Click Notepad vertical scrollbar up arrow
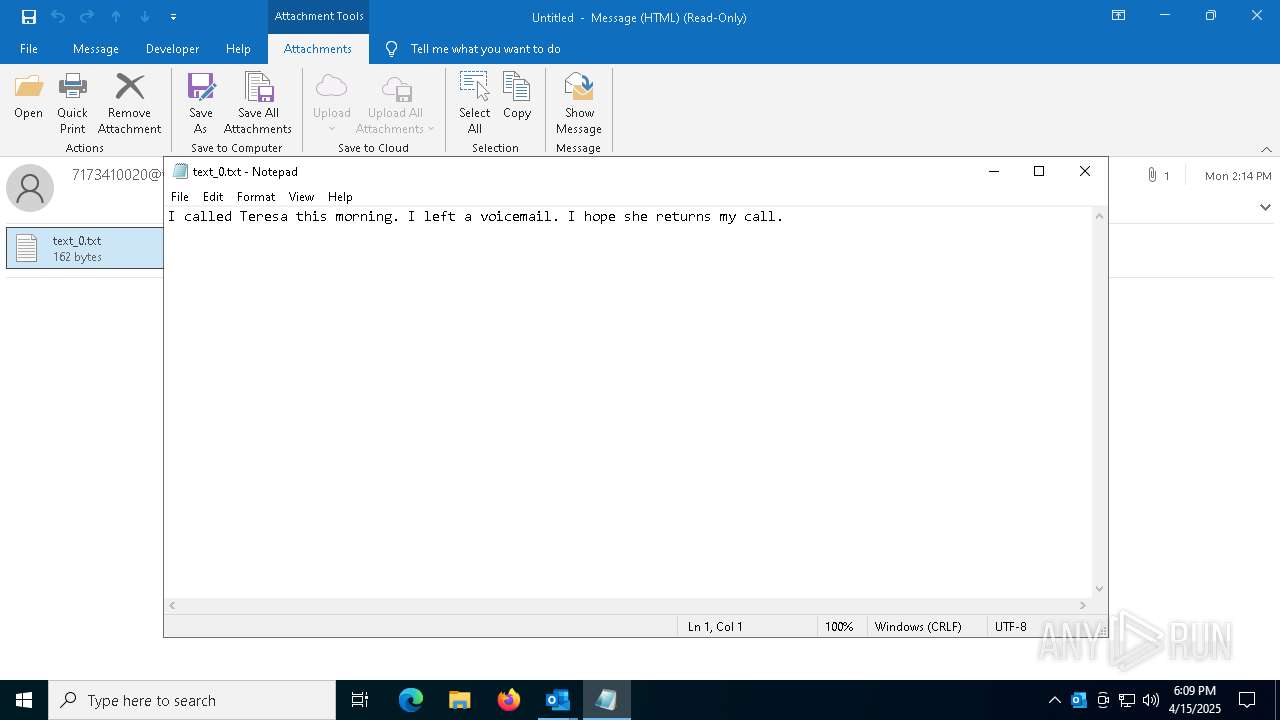 pos(1099,216)
